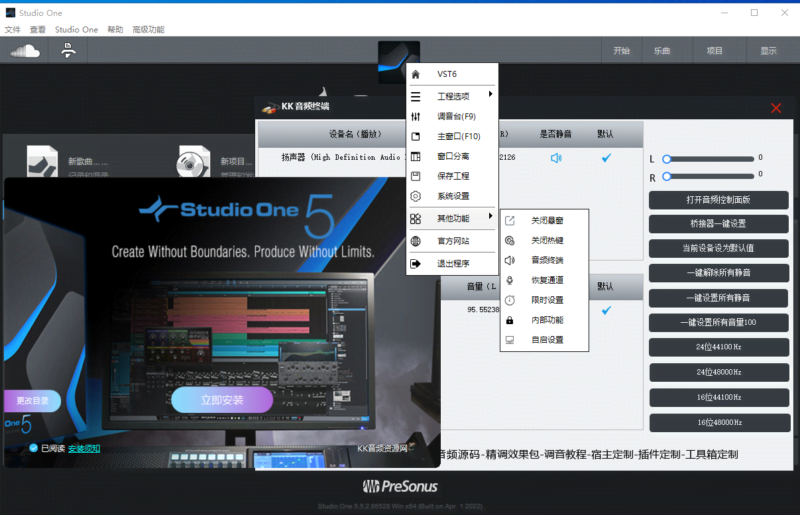Toggle the default checkmark in playback device row
This screenshot has height=515, width=800.
point(606,158)
